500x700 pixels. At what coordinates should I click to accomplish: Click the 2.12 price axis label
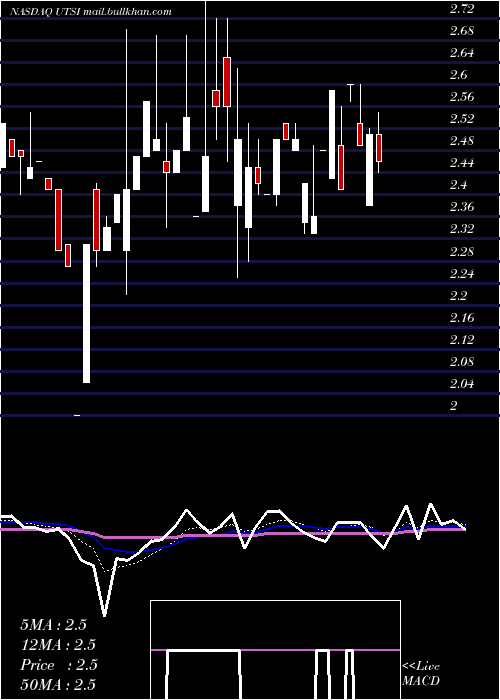pos(462,340)
